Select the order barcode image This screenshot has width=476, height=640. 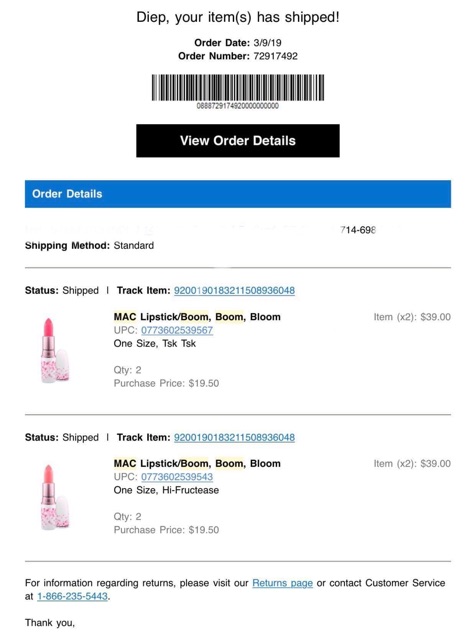coord(238,87)
